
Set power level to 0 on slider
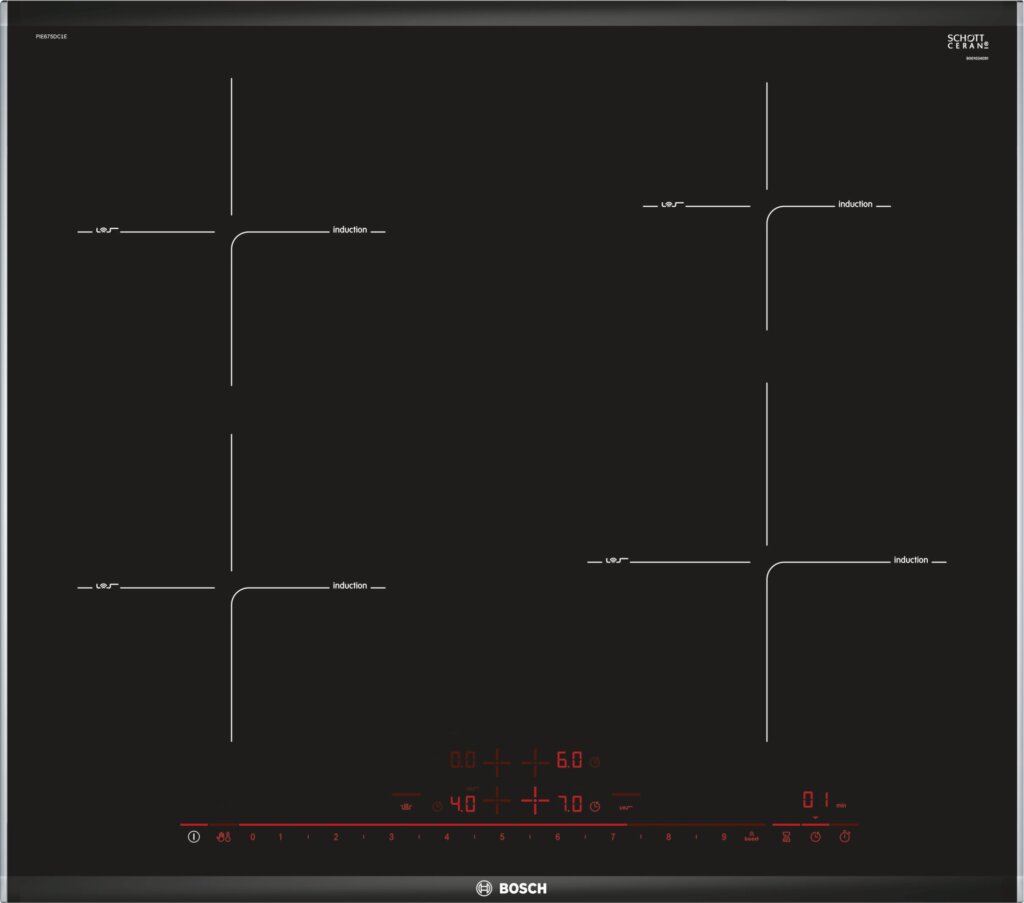tap(252, 836)
